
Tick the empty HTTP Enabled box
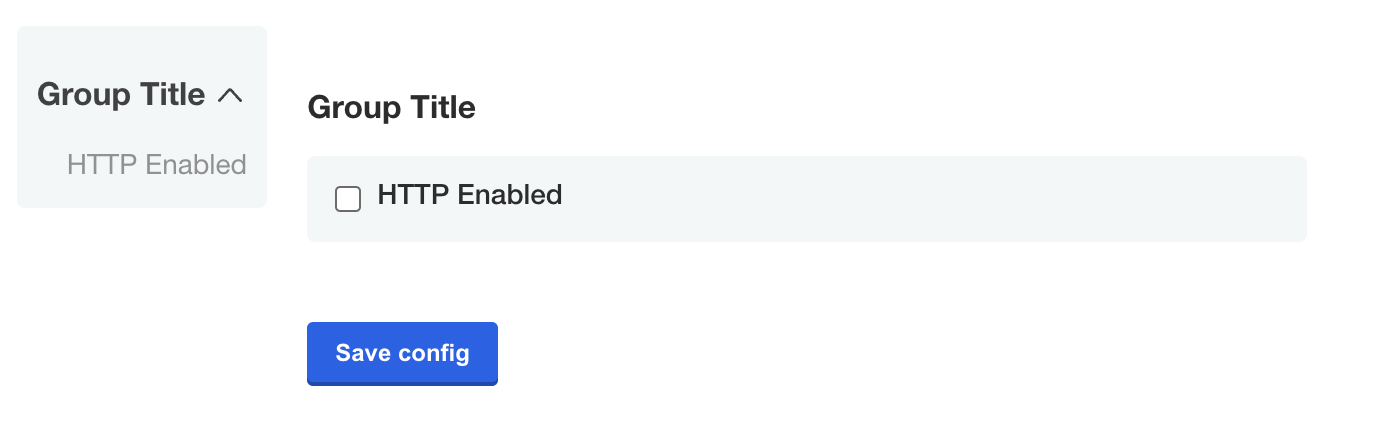348,199
